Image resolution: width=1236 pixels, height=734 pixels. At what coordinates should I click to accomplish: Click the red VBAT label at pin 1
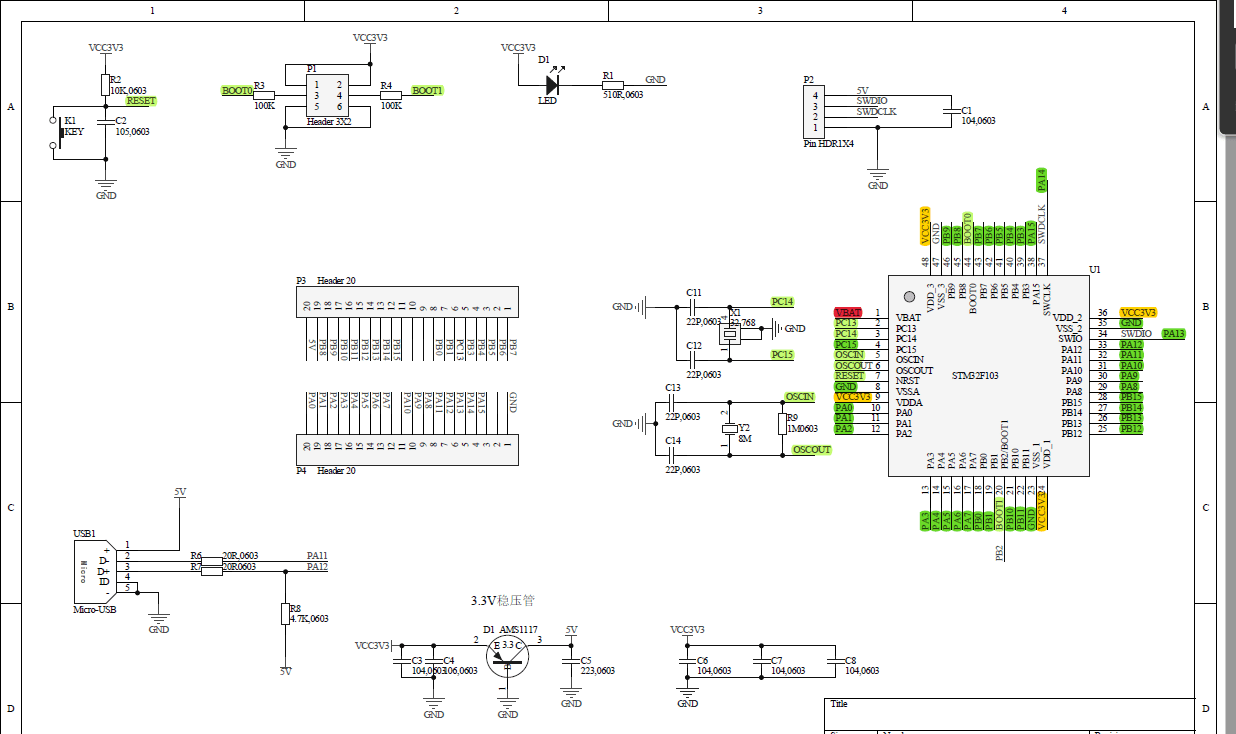tap(848, 313)
